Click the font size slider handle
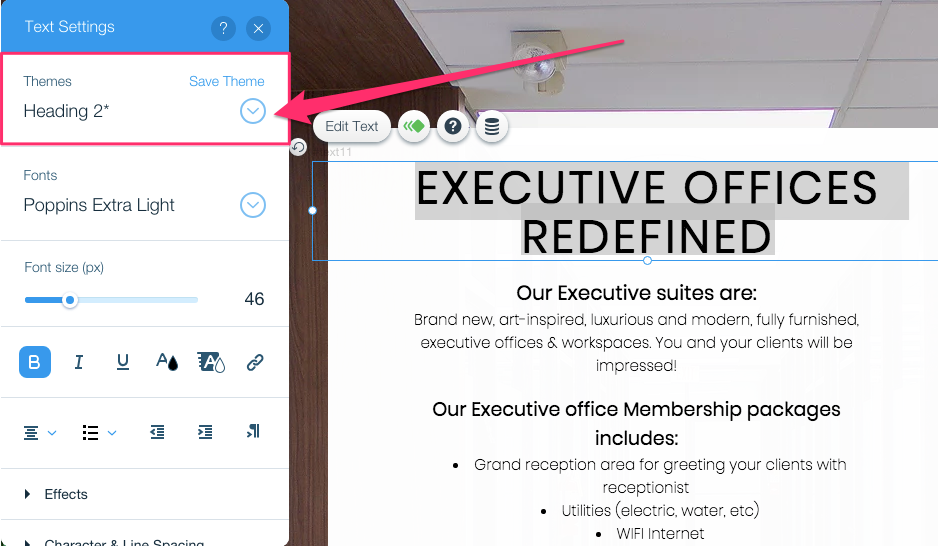938x546 pixels. point(70,299)
